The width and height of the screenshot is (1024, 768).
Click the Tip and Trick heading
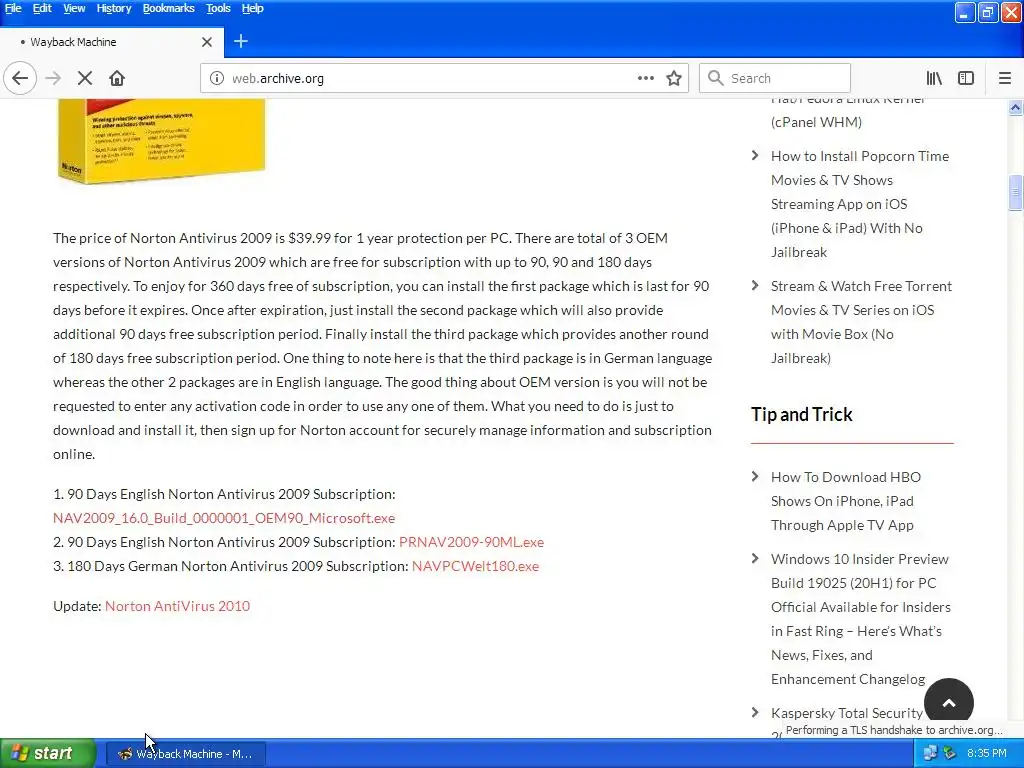click(x=801, y=415)
